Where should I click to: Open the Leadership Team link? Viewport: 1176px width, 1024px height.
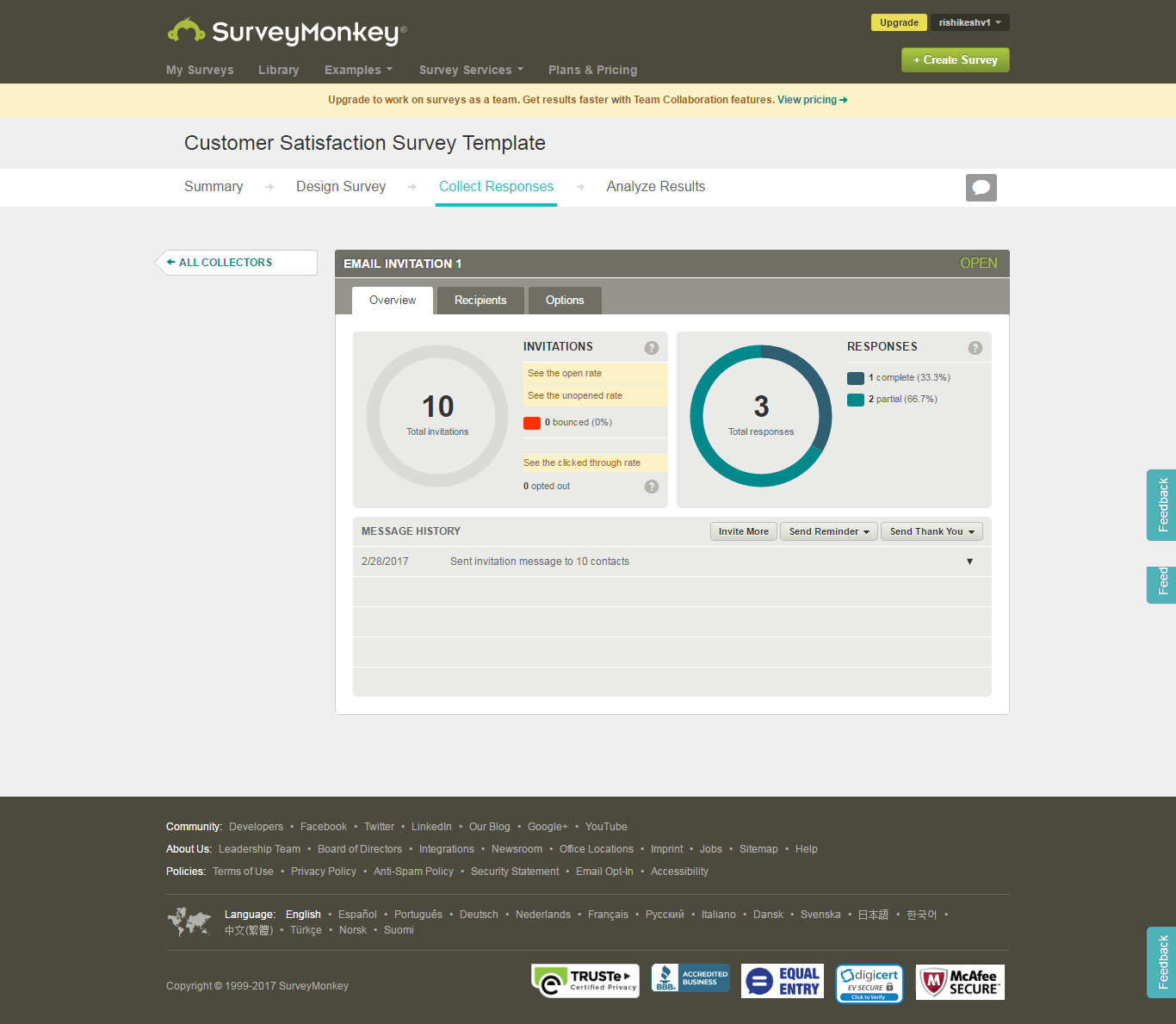259,849
